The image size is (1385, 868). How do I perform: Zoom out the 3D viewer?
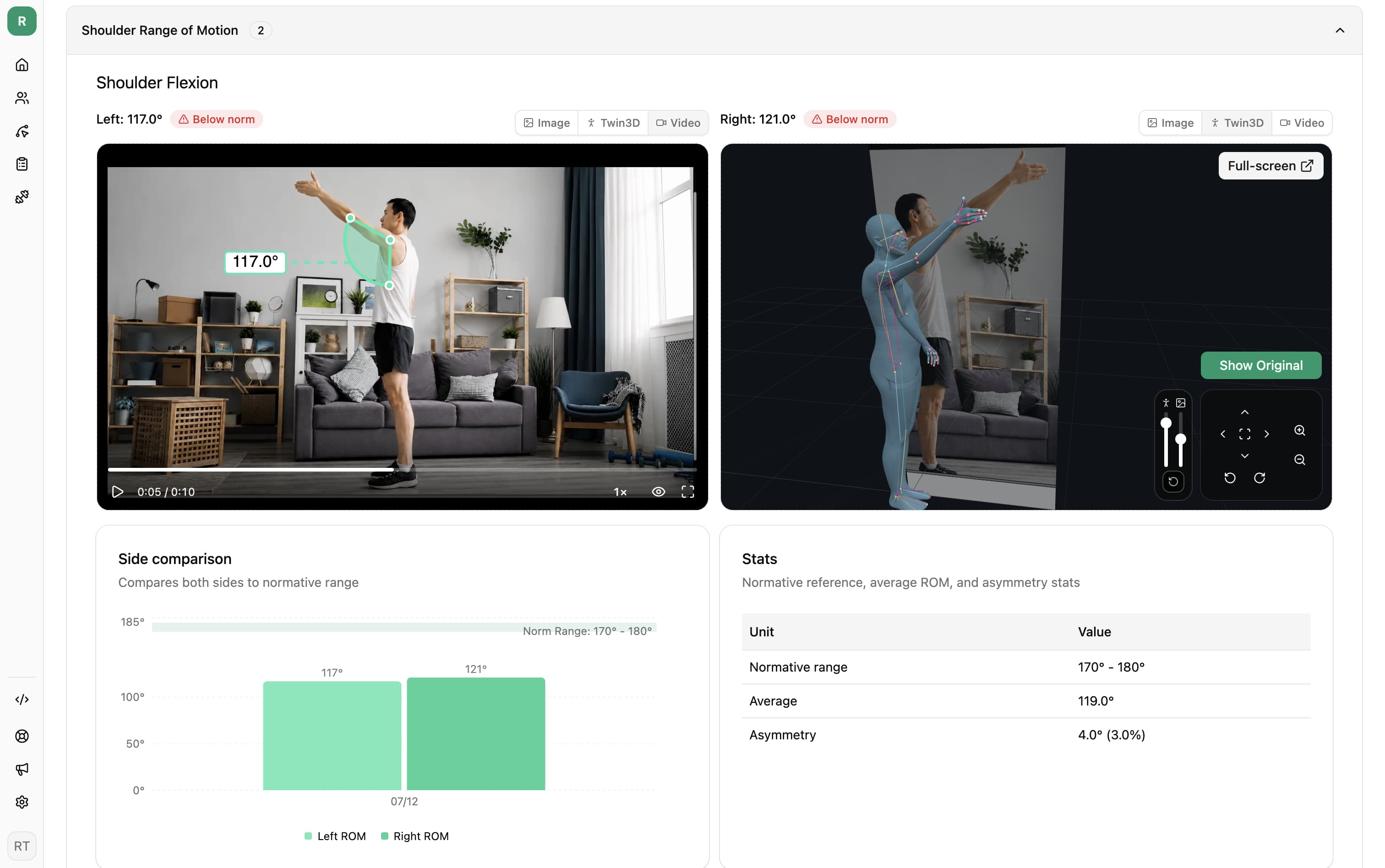coord(1300,459)
